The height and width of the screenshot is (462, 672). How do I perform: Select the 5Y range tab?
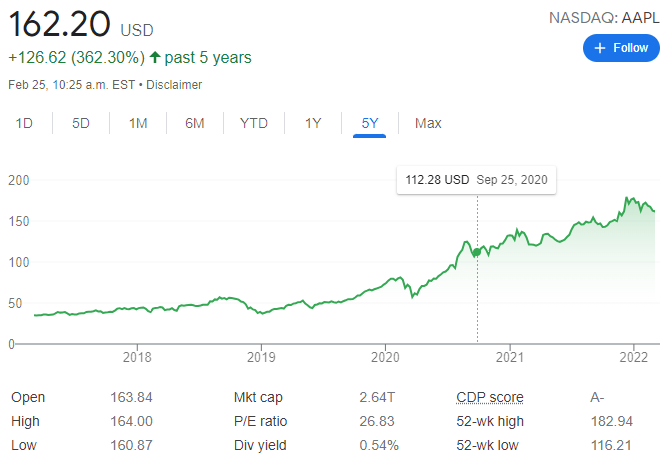click(x=370, y=123)
